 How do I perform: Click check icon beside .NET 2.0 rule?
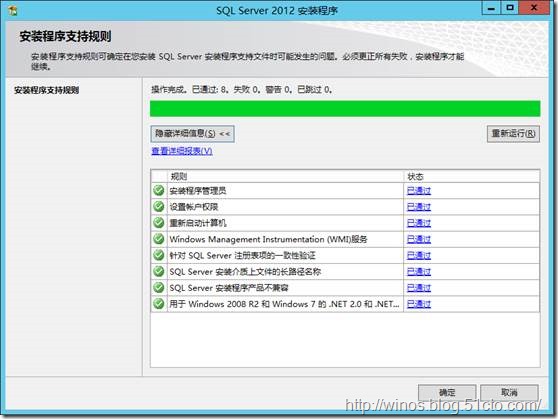pyautogui.click(x=159, y=304)
